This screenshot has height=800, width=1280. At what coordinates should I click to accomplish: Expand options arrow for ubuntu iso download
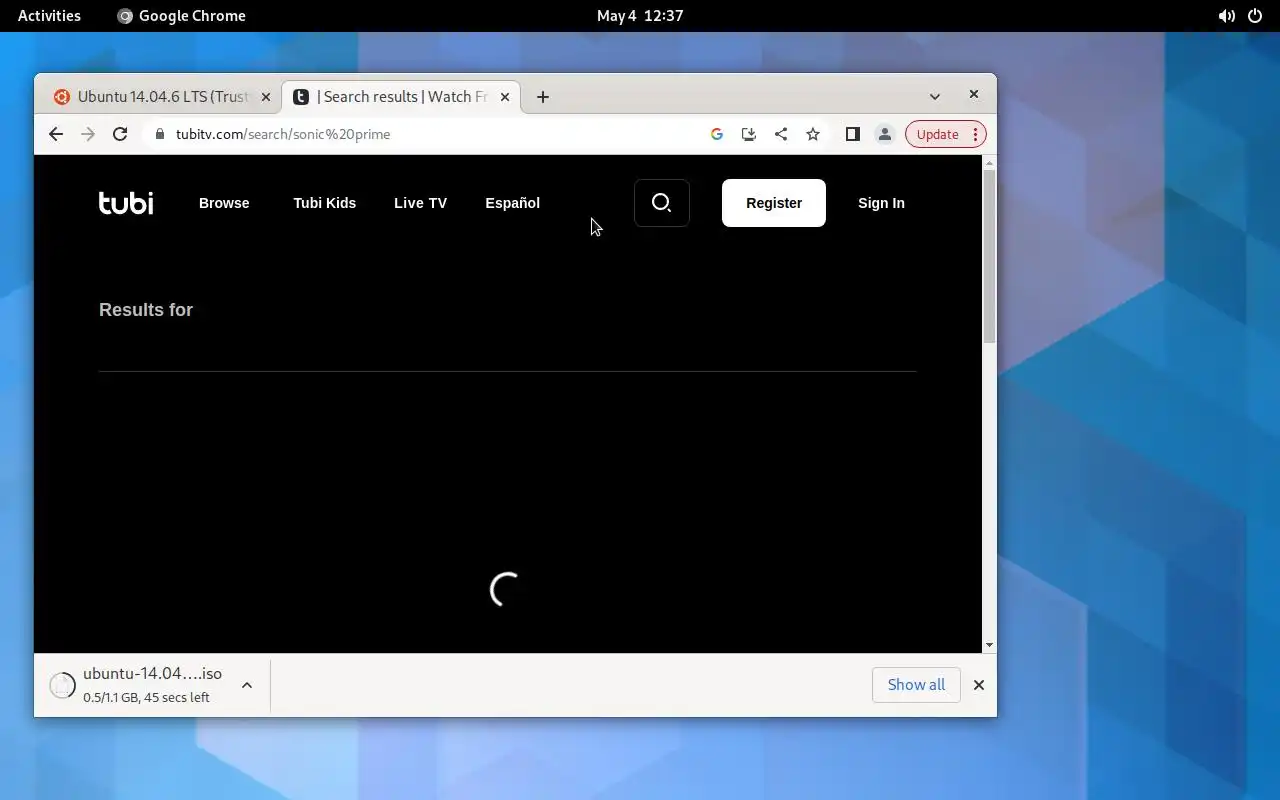point(247,685)
